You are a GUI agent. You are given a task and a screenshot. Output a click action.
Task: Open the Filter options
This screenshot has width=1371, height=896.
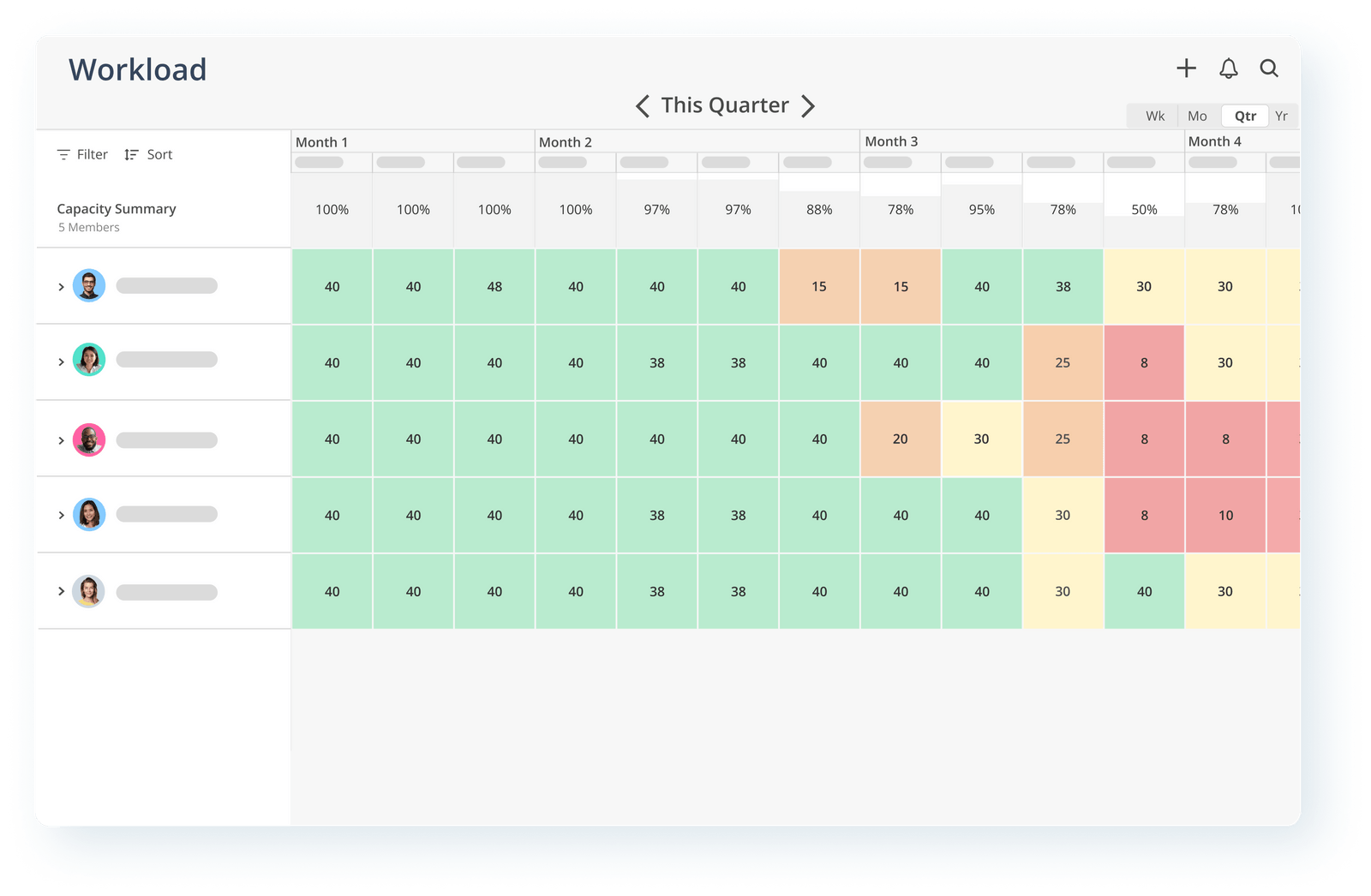point(81,154)
